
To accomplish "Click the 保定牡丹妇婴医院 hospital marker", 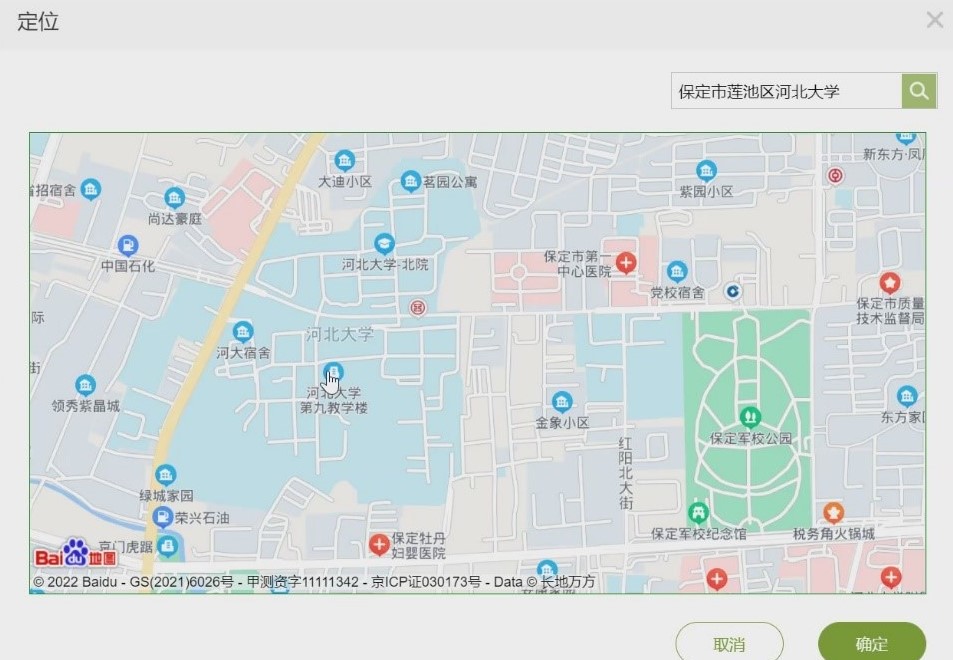I will (379, 545).
